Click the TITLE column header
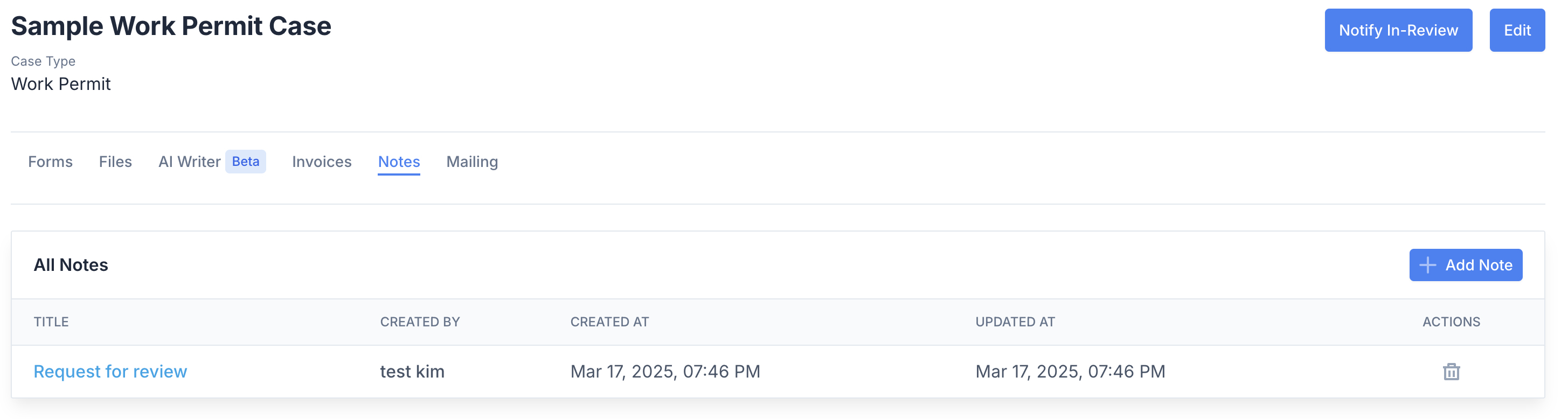The width and height of the screenshot is (1568, 419). coord(51,322)
